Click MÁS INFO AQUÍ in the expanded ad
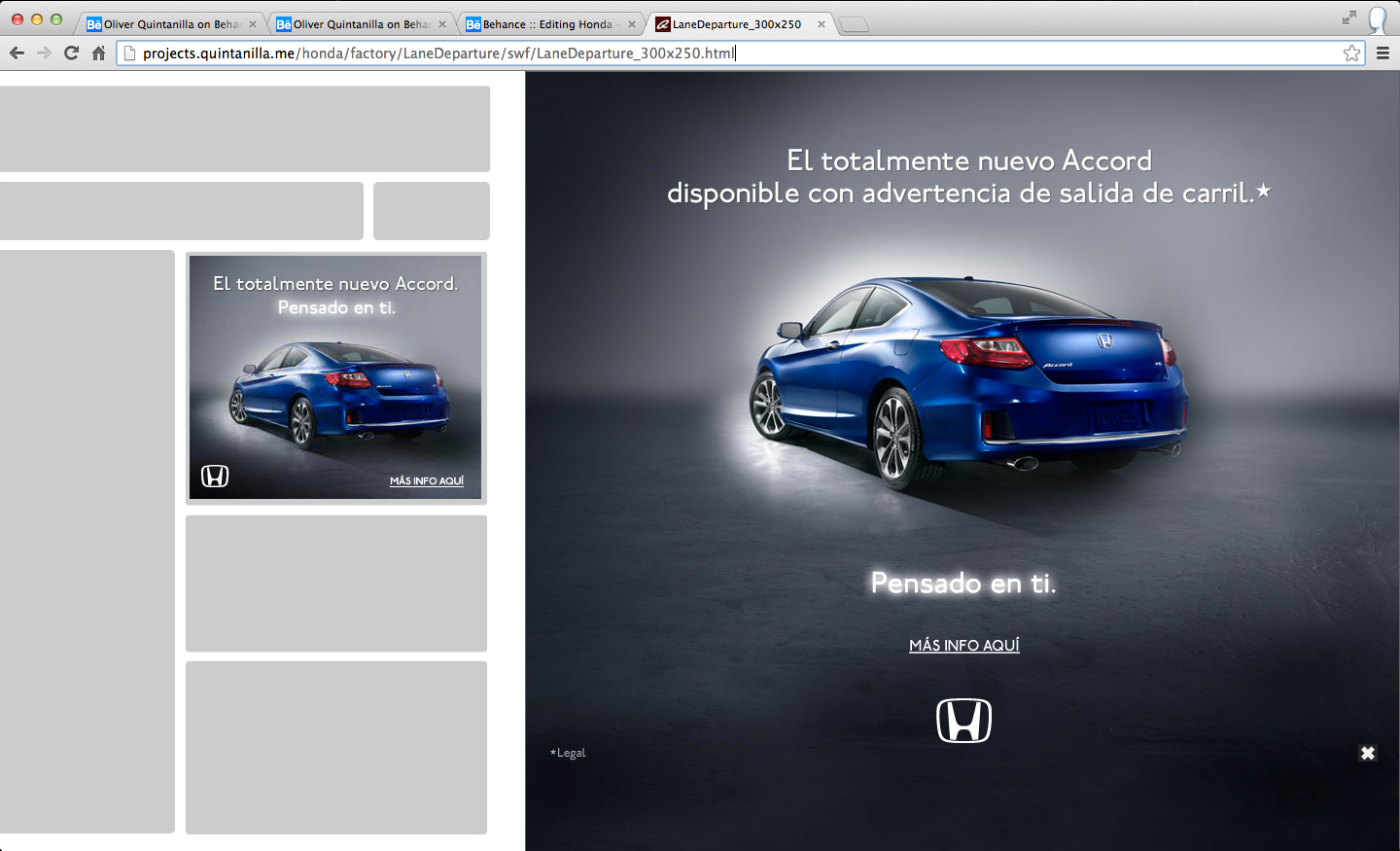 [964, 646]
